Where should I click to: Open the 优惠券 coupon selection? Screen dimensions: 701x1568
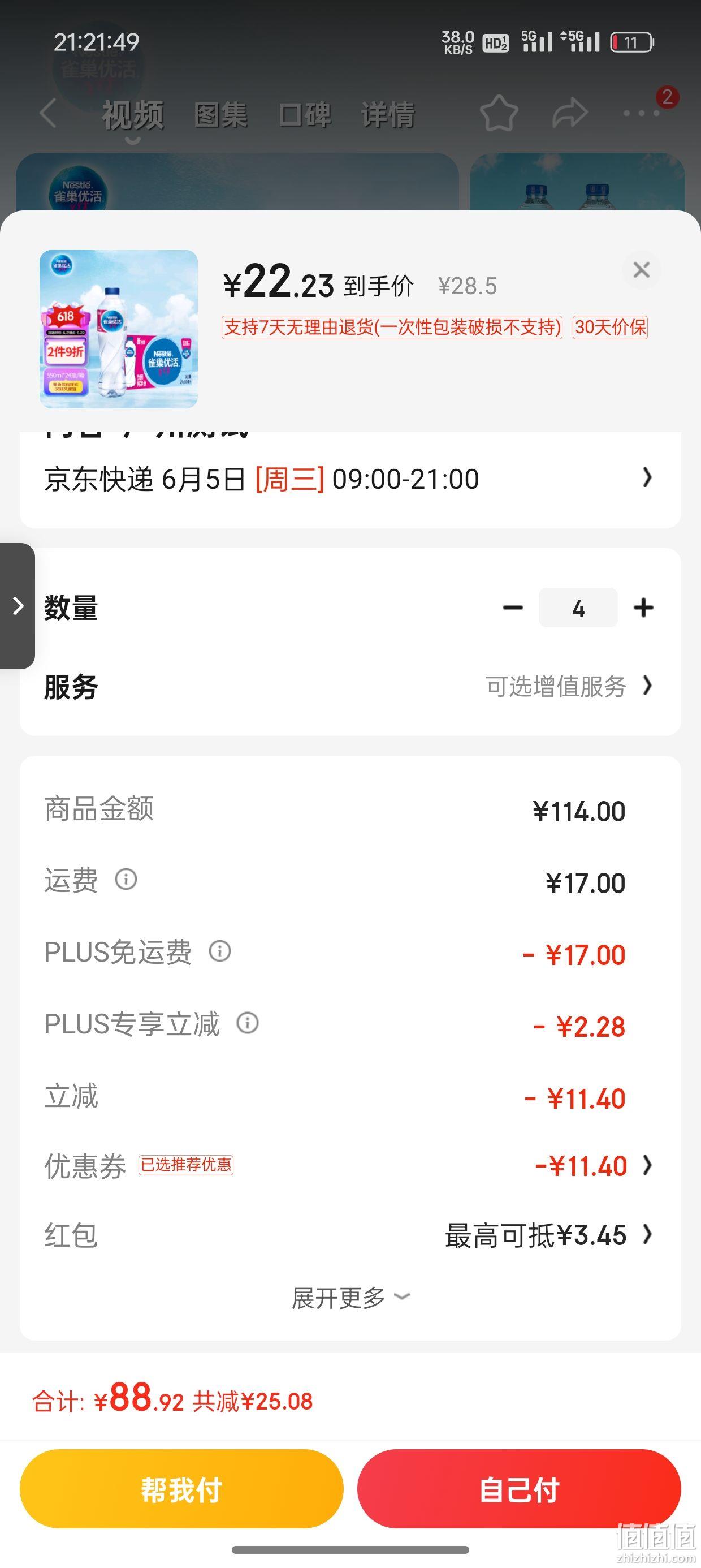350,1166
